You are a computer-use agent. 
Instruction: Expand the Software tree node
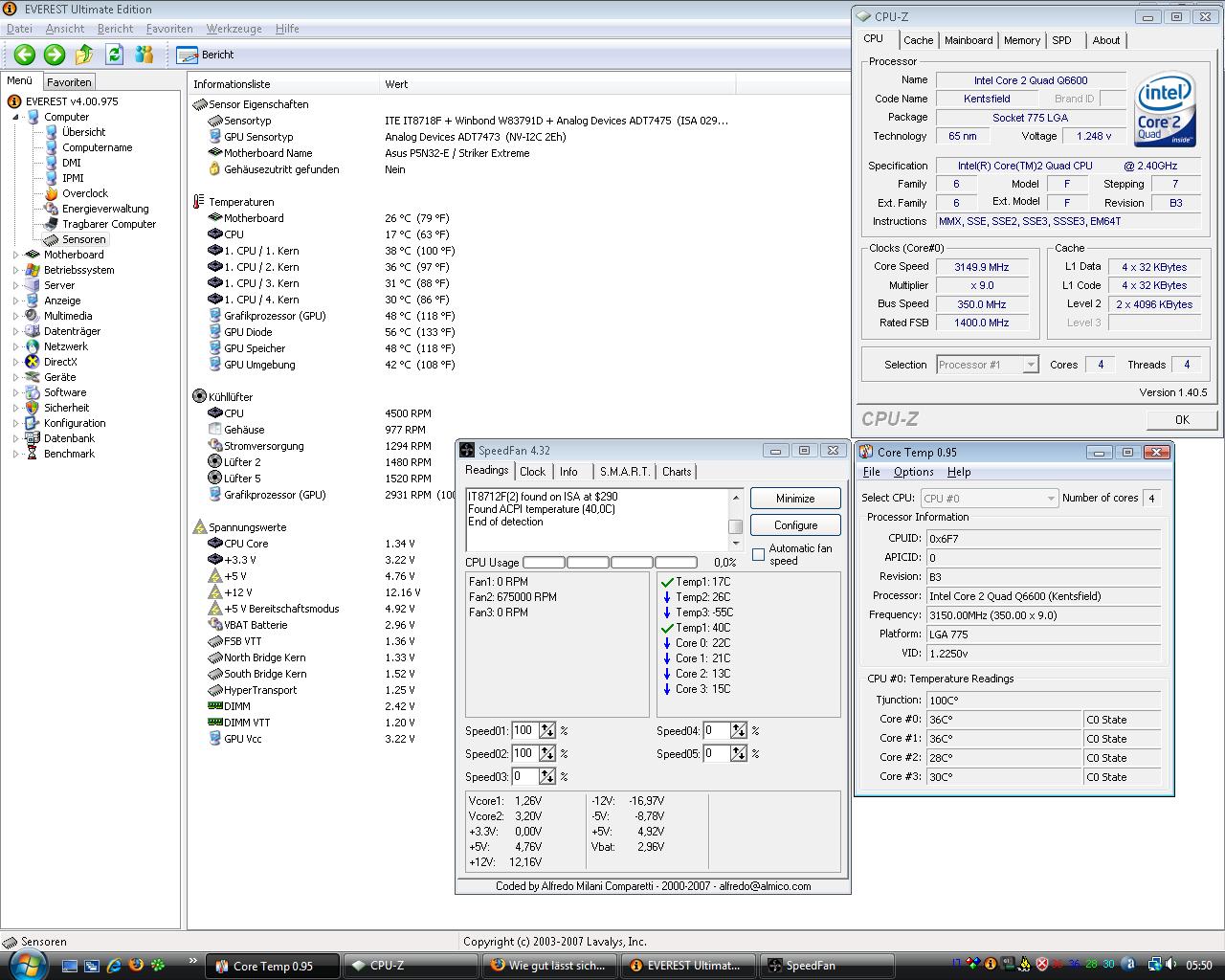coord(16,392)
